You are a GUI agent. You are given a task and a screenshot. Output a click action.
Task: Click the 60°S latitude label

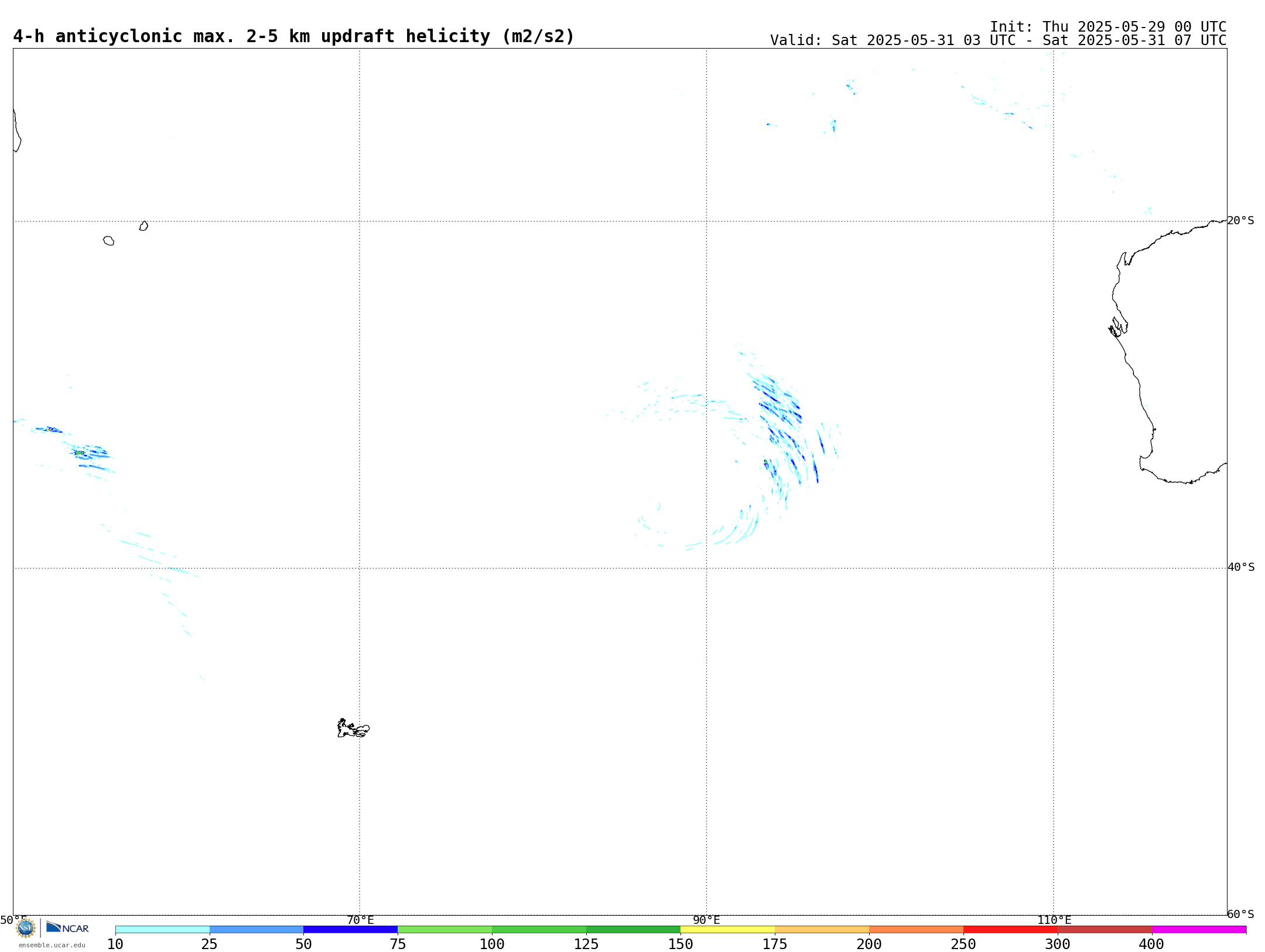click(1241, 914)
